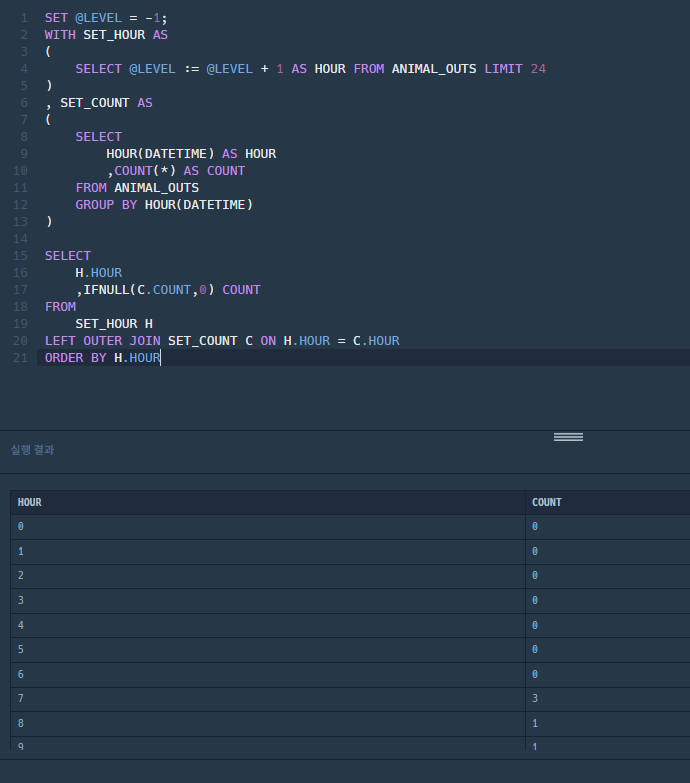The height and width of the screenshot is (783, 690).
Task: Click COUNT(*) AS COUNT on line 10
Action: (x=180, y=171)
